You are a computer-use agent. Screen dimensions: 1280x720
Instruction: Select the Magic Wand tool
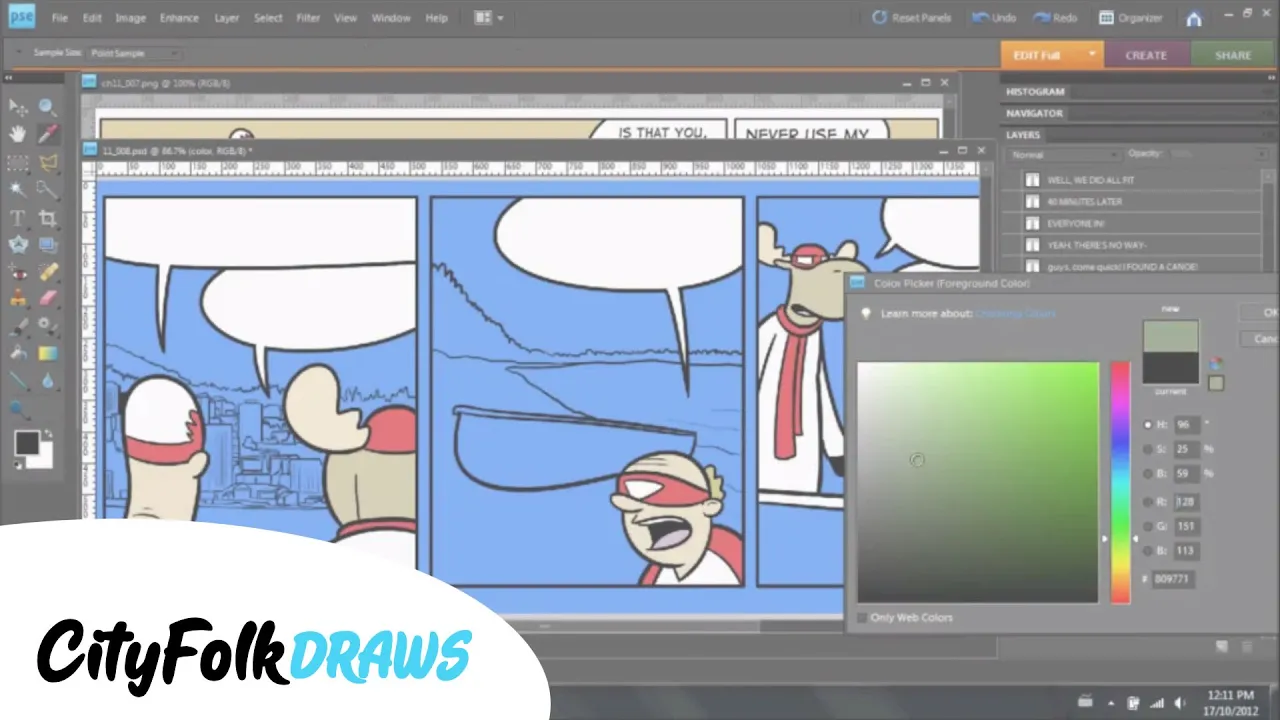(18, 189)
